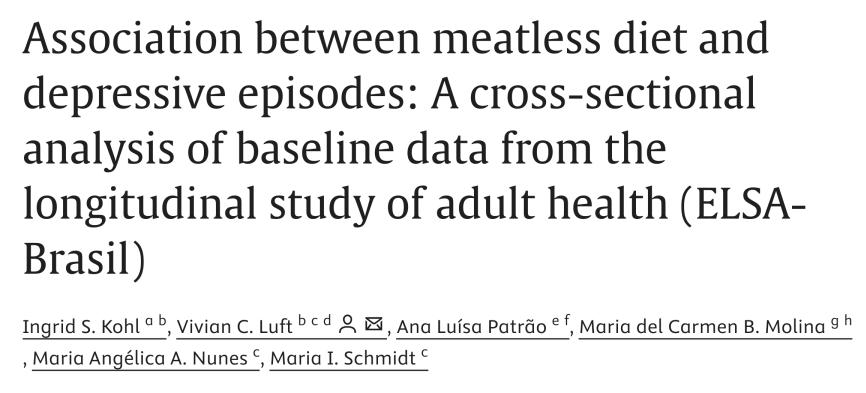This screenshot has height=393, width=866.
Task: Click affiliation superscript b after Kohl
Action: pyautogui.click(x=162, y=320)
